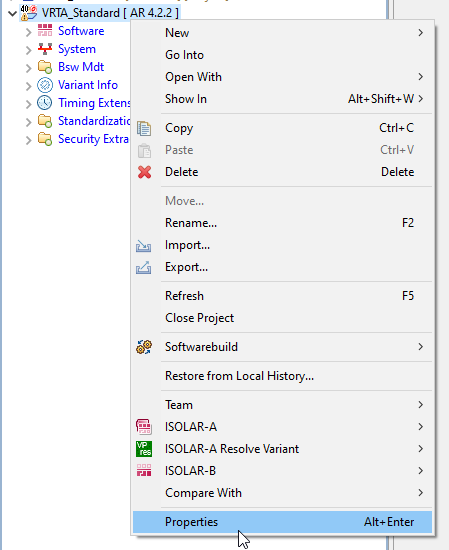449x550 pixels.
Task: Collapse the VRTA_Standard project node
Action: tap(12, 14)
